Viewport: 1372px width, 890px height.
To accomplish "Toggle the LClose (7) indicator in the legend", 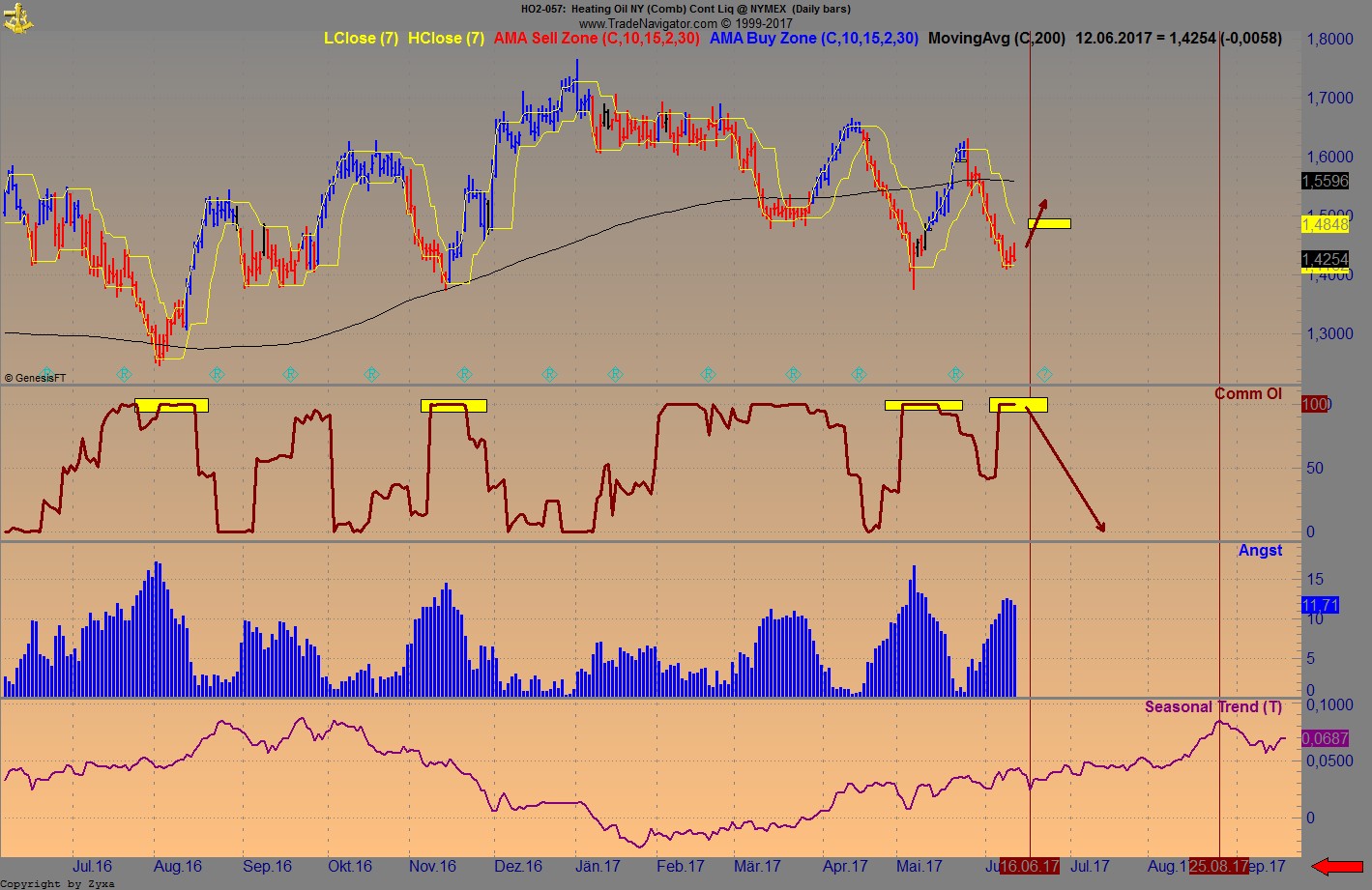I will (x=362, y=39).
